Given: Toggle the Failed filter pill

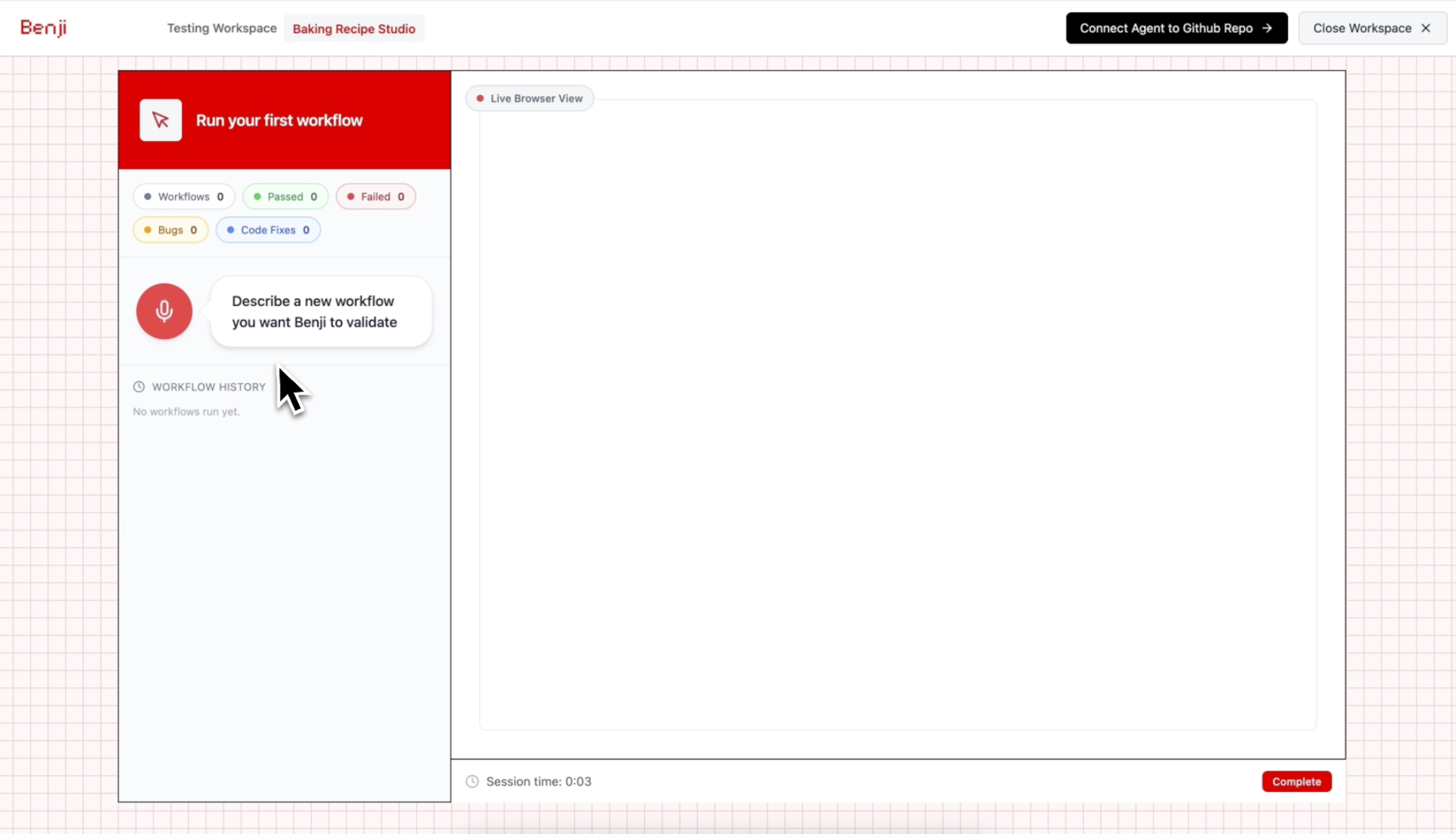Looking at the screenshot, I should click(375, 196).
